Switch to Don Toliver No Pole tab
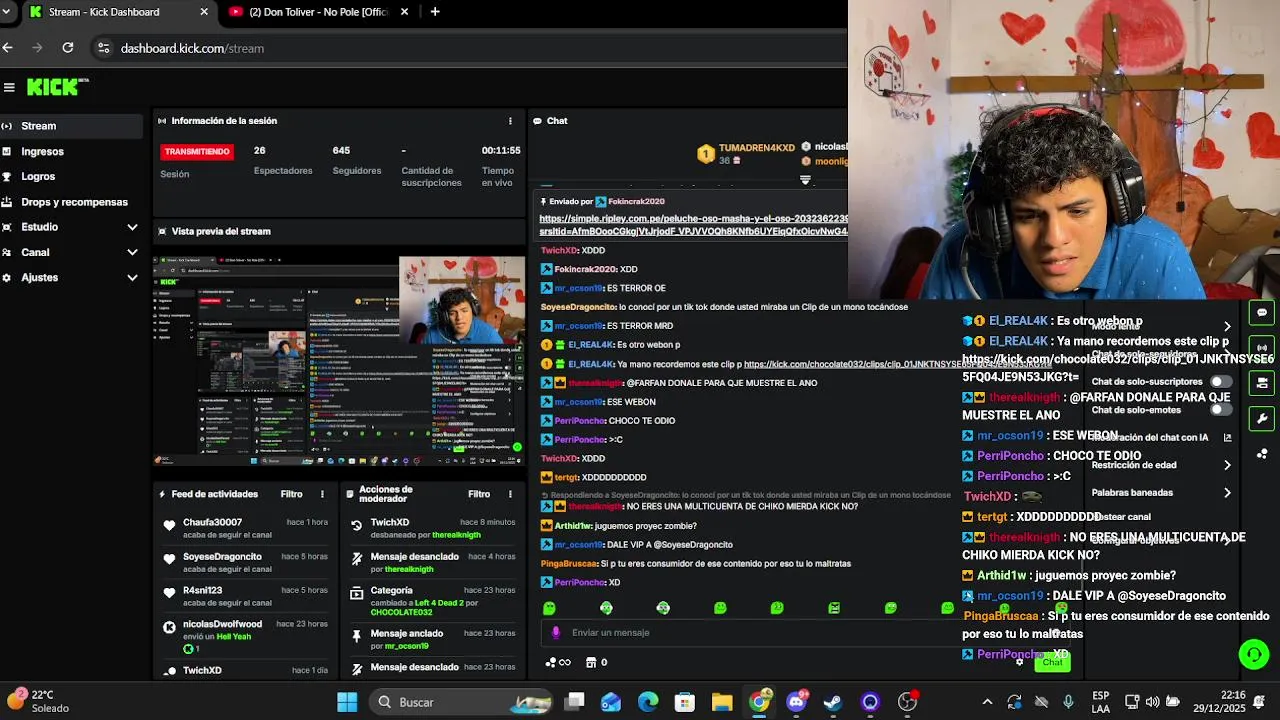The height and width of the screenshot is (720, 1280). (318, 12)
